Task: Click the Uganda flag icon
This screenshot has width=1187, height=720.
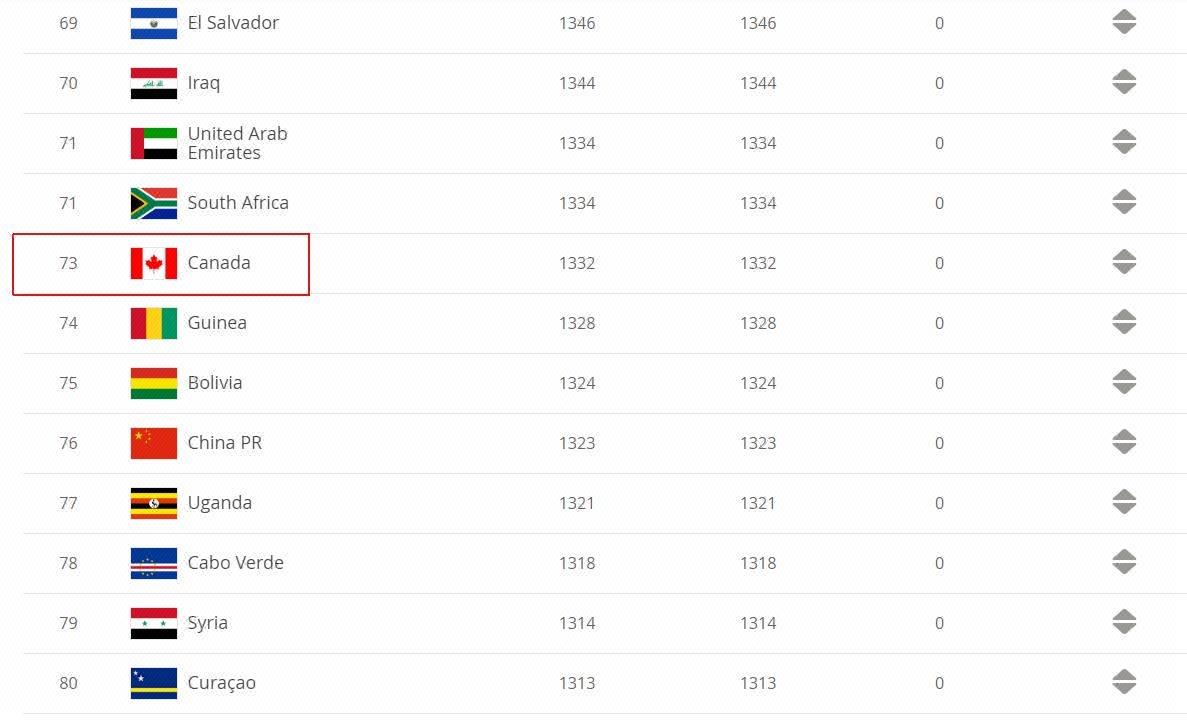Action: click(153, 503)
